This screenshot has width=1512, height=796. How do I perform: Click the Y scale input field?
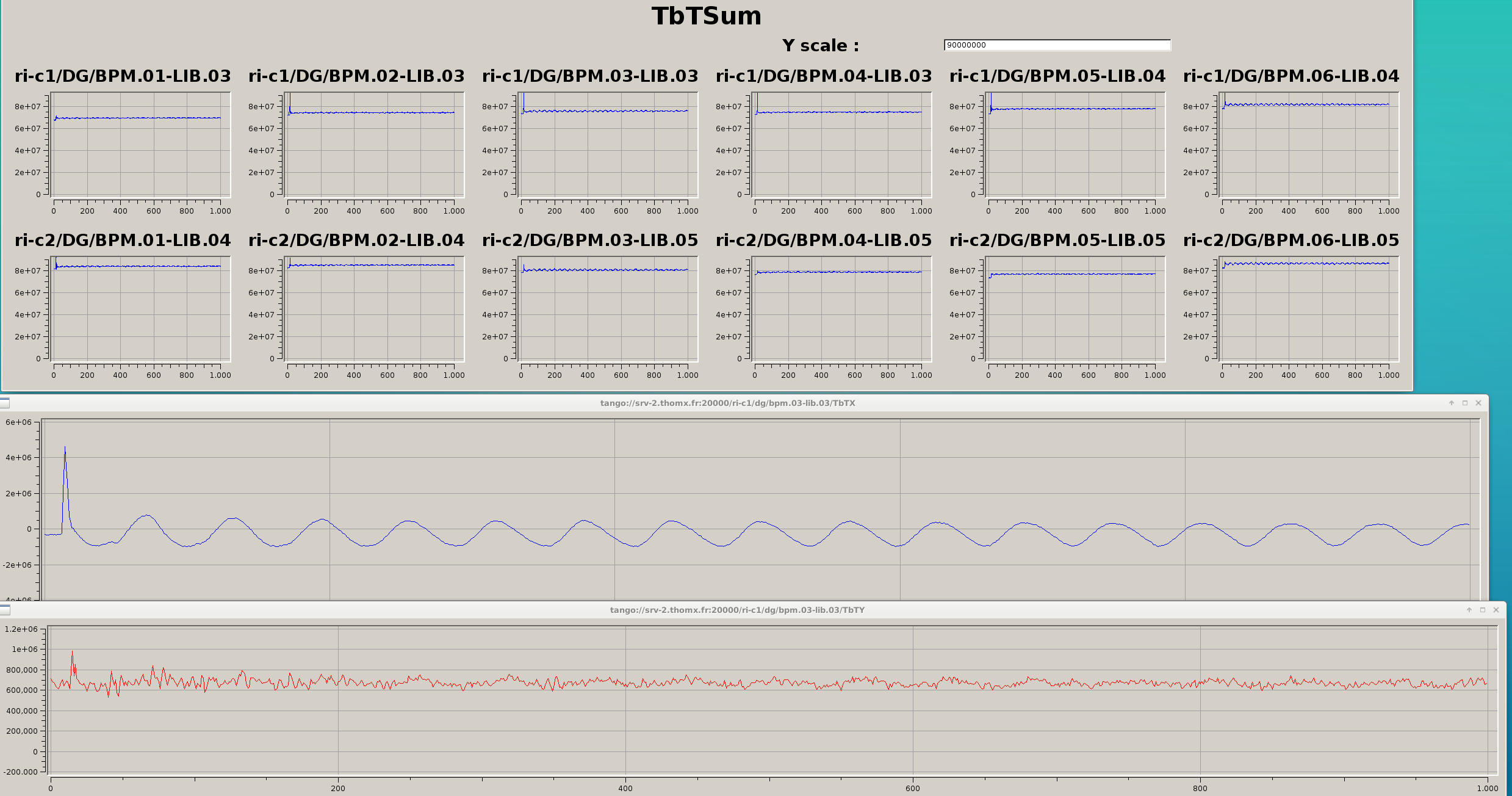(x=1056, y=45)
